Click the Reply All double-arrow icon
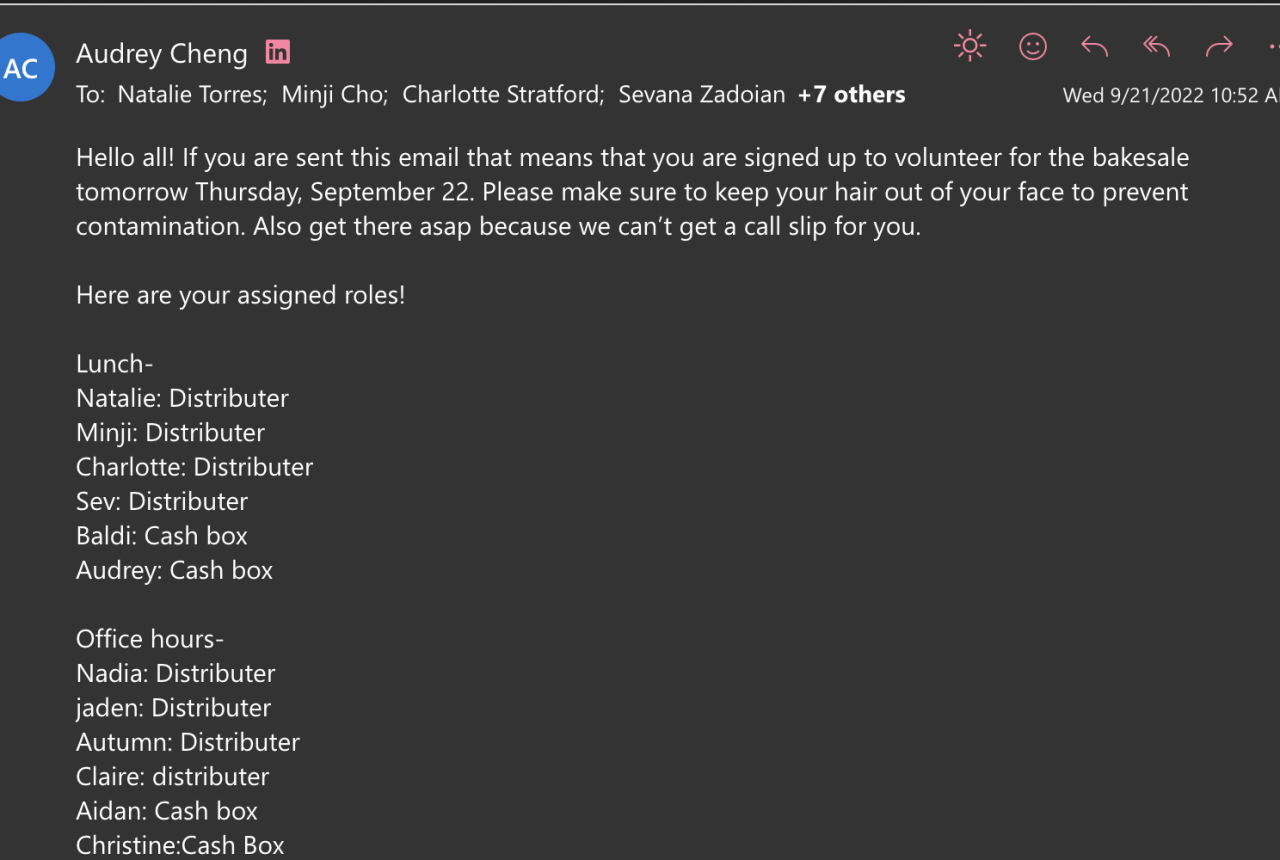This screenshot has height=860, width=1280. pyautogui.click(x=1156, y=46)
